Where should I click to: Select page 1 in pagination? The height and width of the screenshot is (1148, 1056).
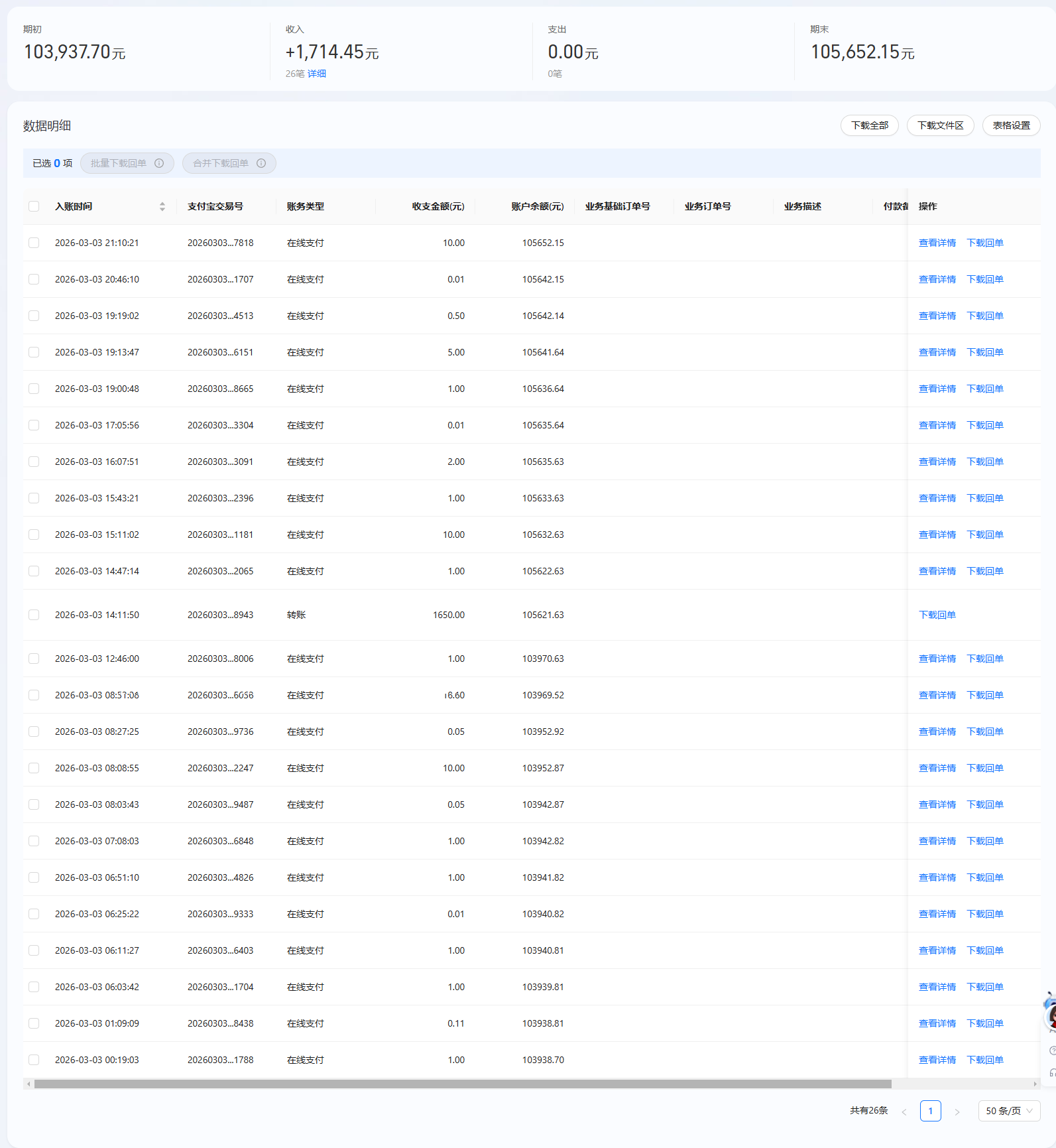(930, 1111)
